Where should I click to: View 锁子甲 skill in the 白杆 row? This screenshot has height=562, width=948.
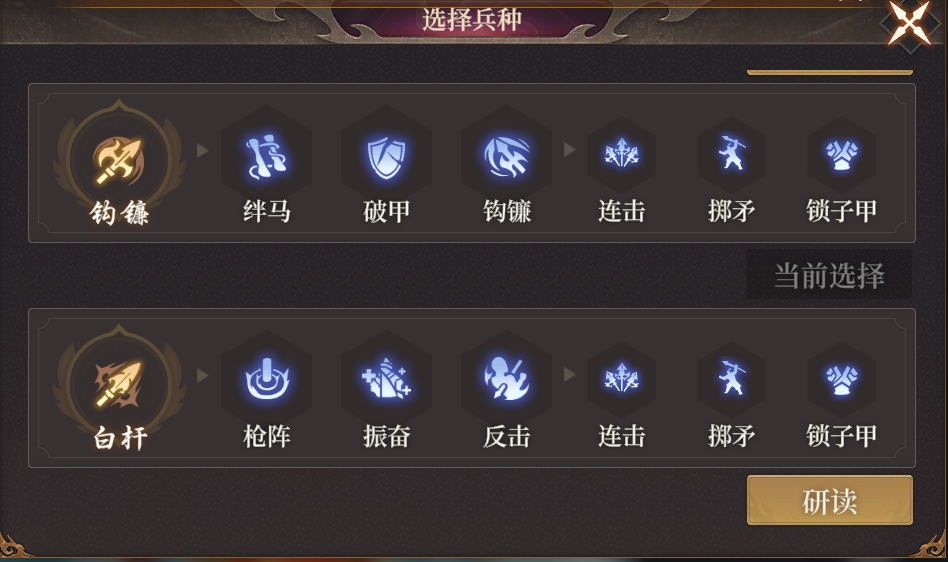(x=842, y=380)
